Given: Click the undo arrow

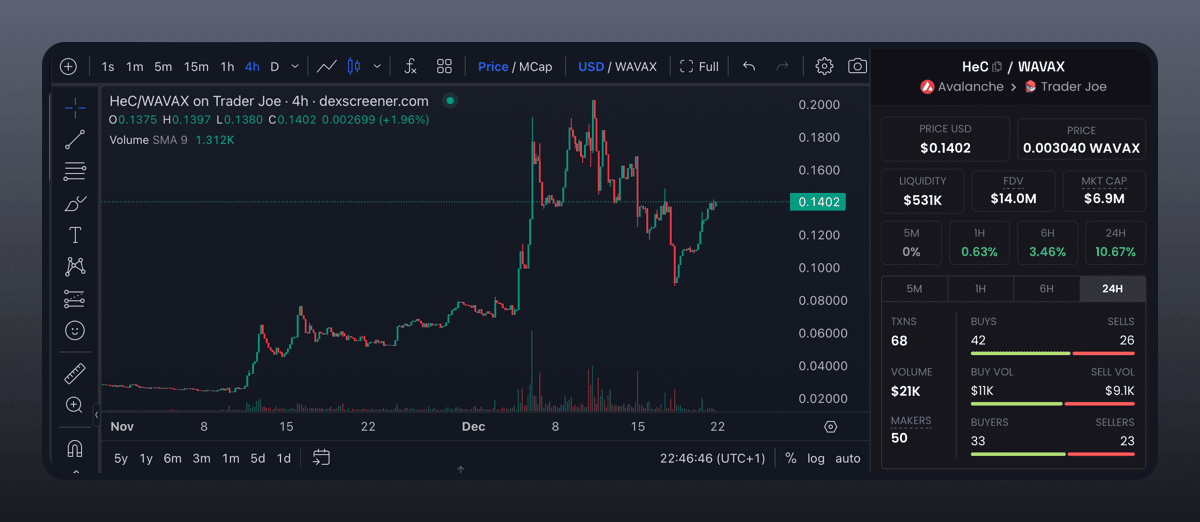Looking at the screenshot, I should pos(749,67).
